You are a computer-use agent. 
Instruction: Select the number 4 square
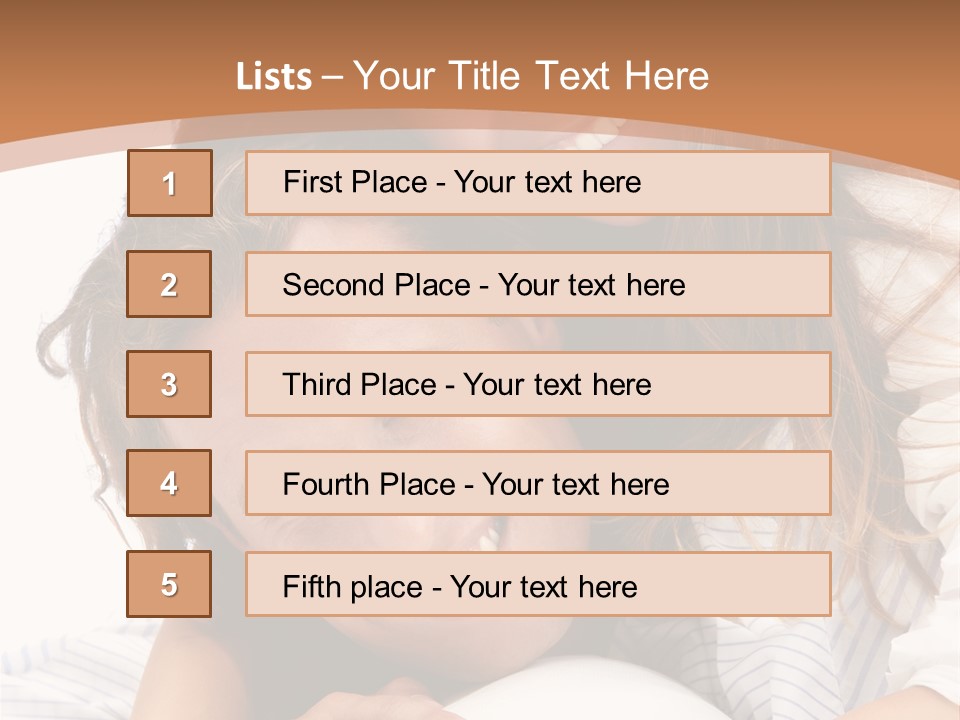click(x=169, y=483)
